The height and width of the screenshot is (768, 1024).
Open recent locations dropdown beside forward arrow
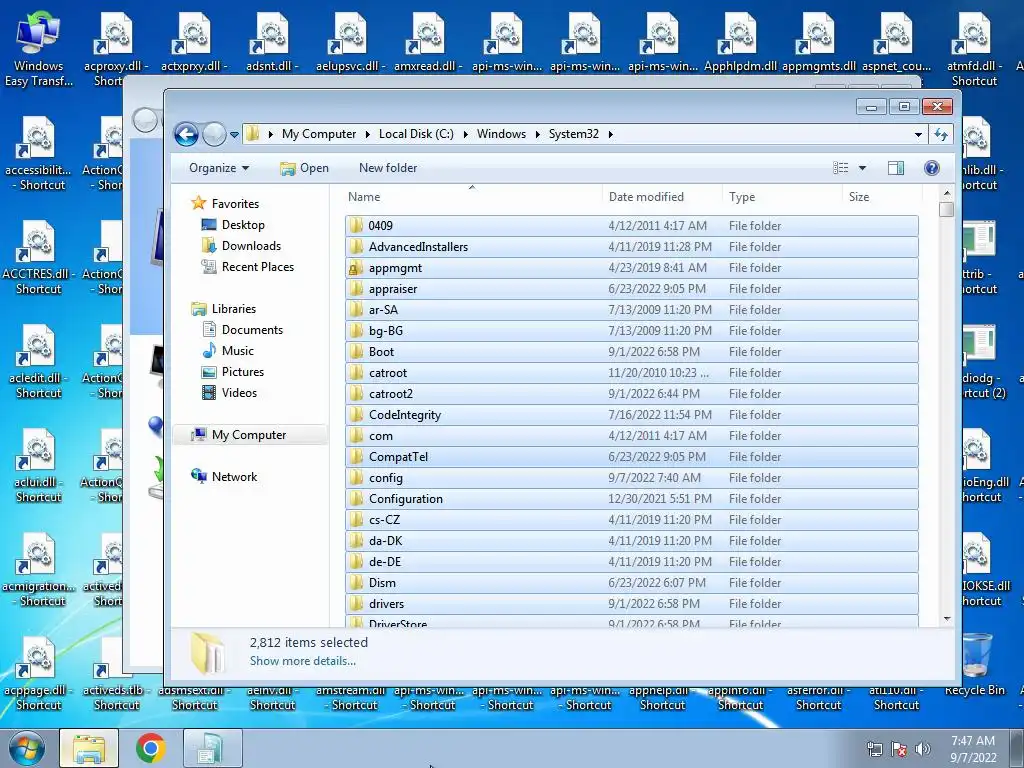234,135
